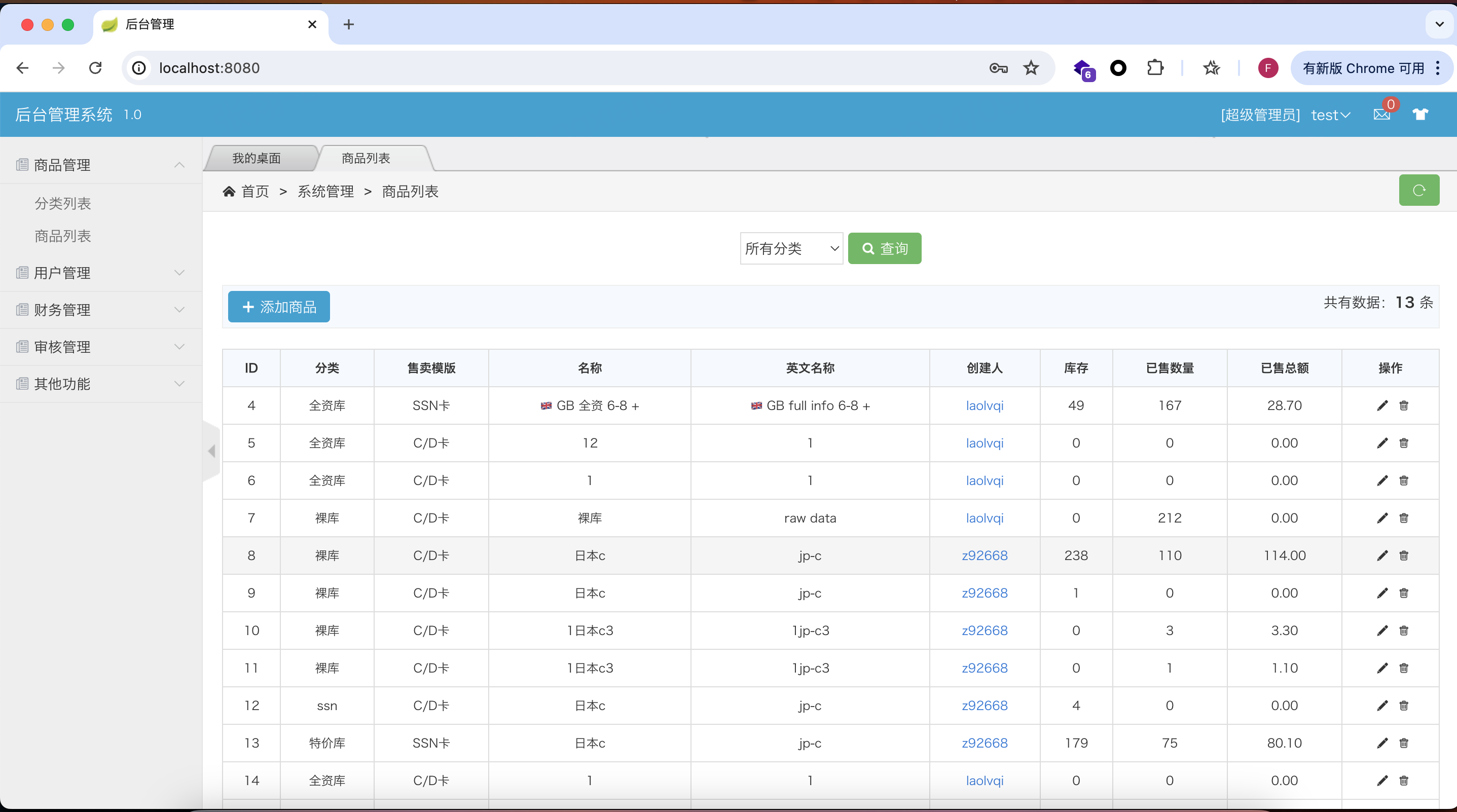The image size is (1457, 812).
Task: Edit product row ID 6 pencil icon
Action: click(x=1382, y=481)
